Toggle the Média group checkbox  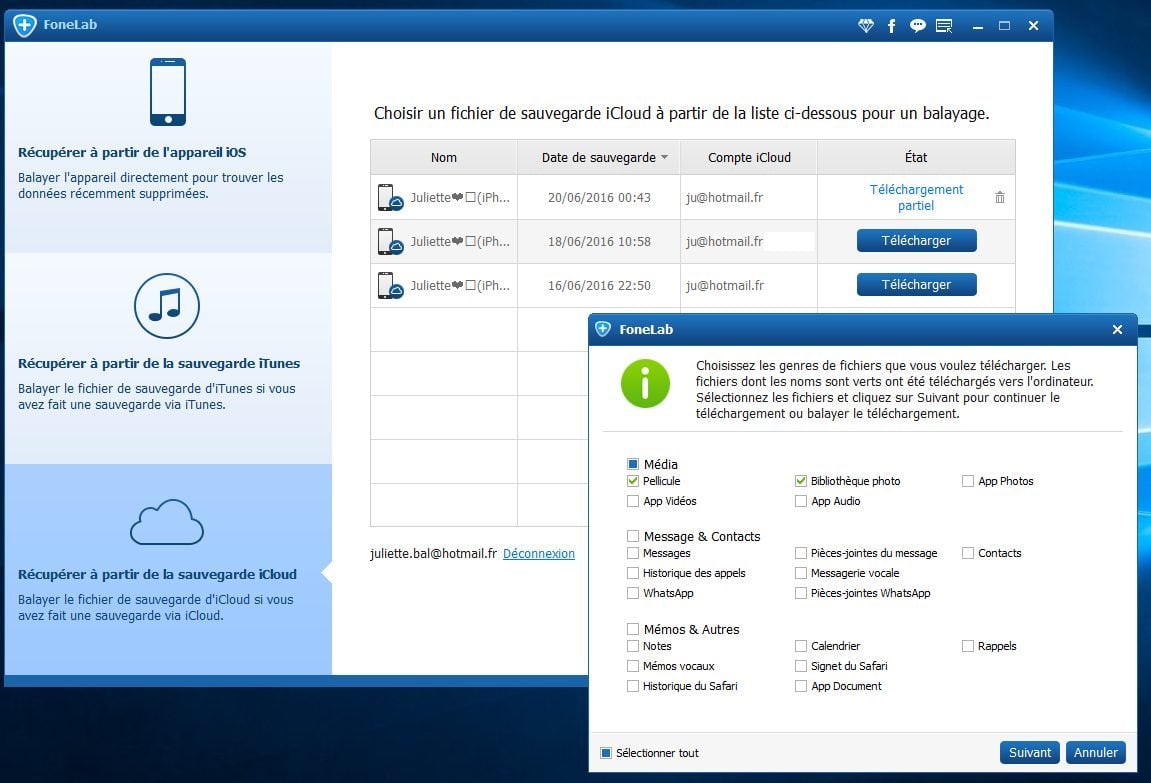click(633, 464)
